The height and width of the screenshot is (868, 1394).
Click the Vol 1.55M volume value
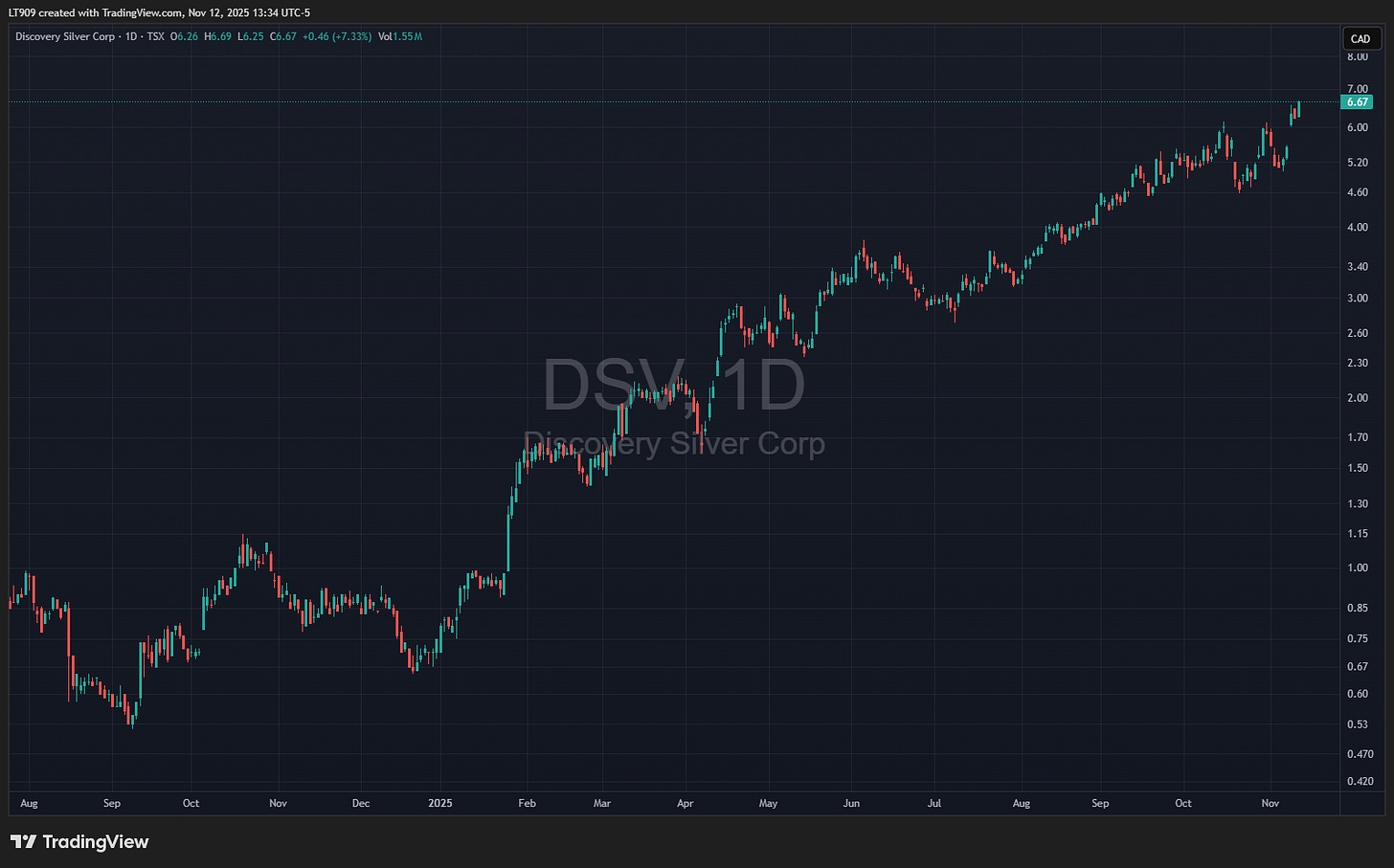point(400,36)
